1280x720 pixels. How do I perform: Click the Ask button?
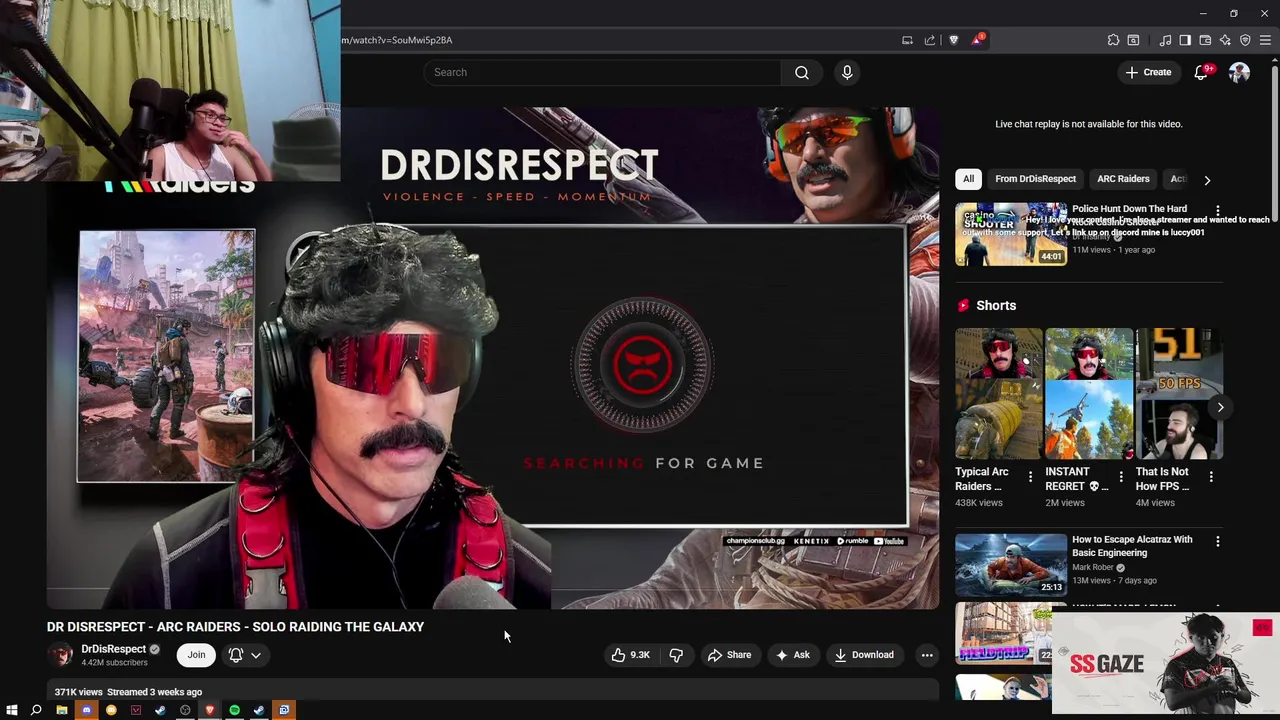click(792, 655)
